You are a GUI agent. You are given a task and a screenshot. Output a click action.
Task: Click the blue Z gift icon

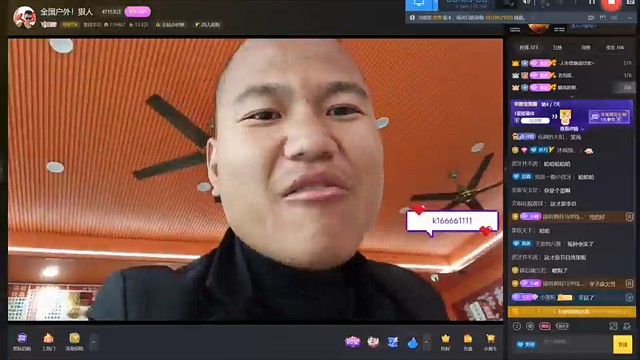click(393, 342)
